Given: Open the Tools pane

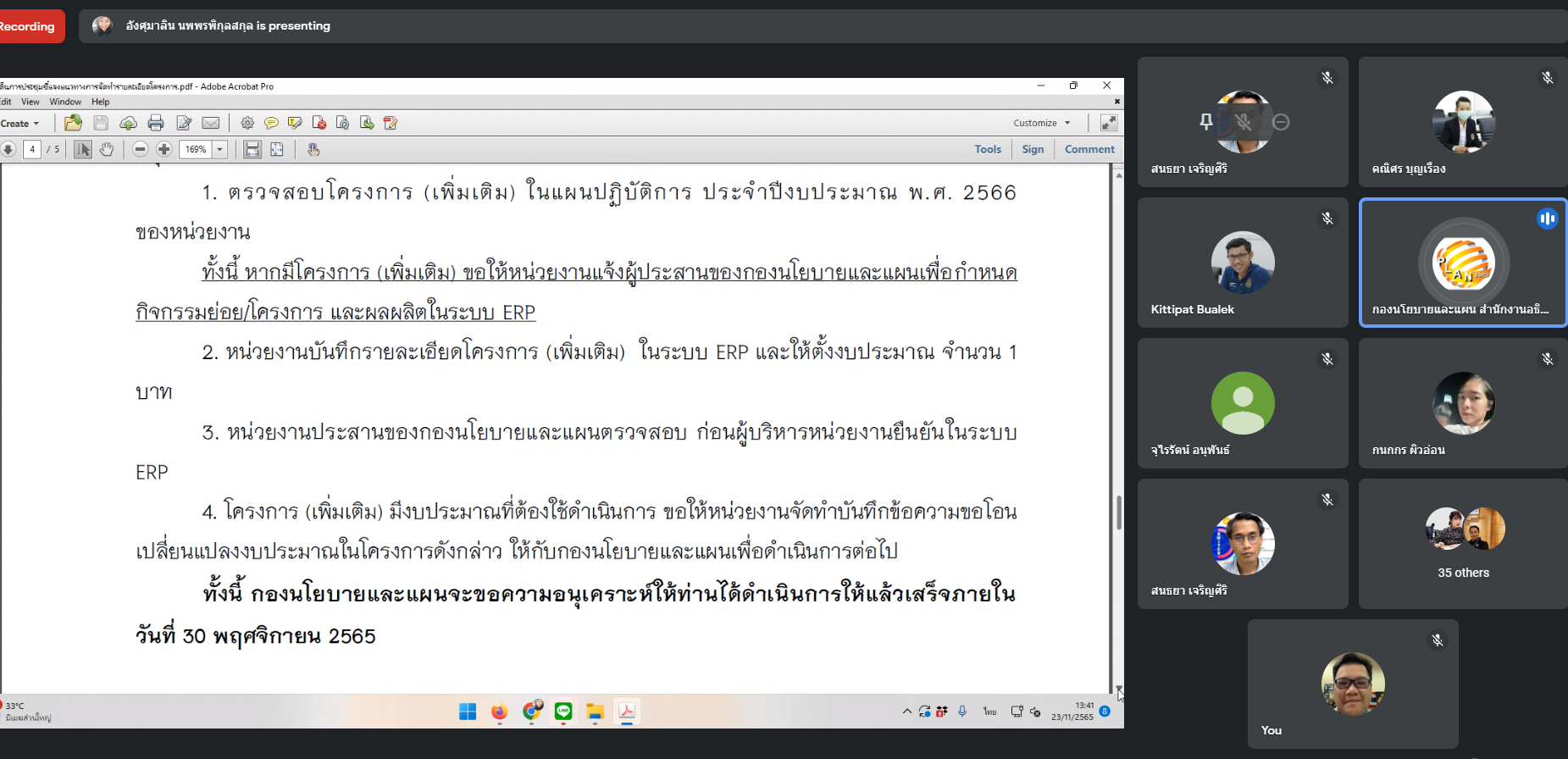Looking at the screenshot, I should [987, 149].
